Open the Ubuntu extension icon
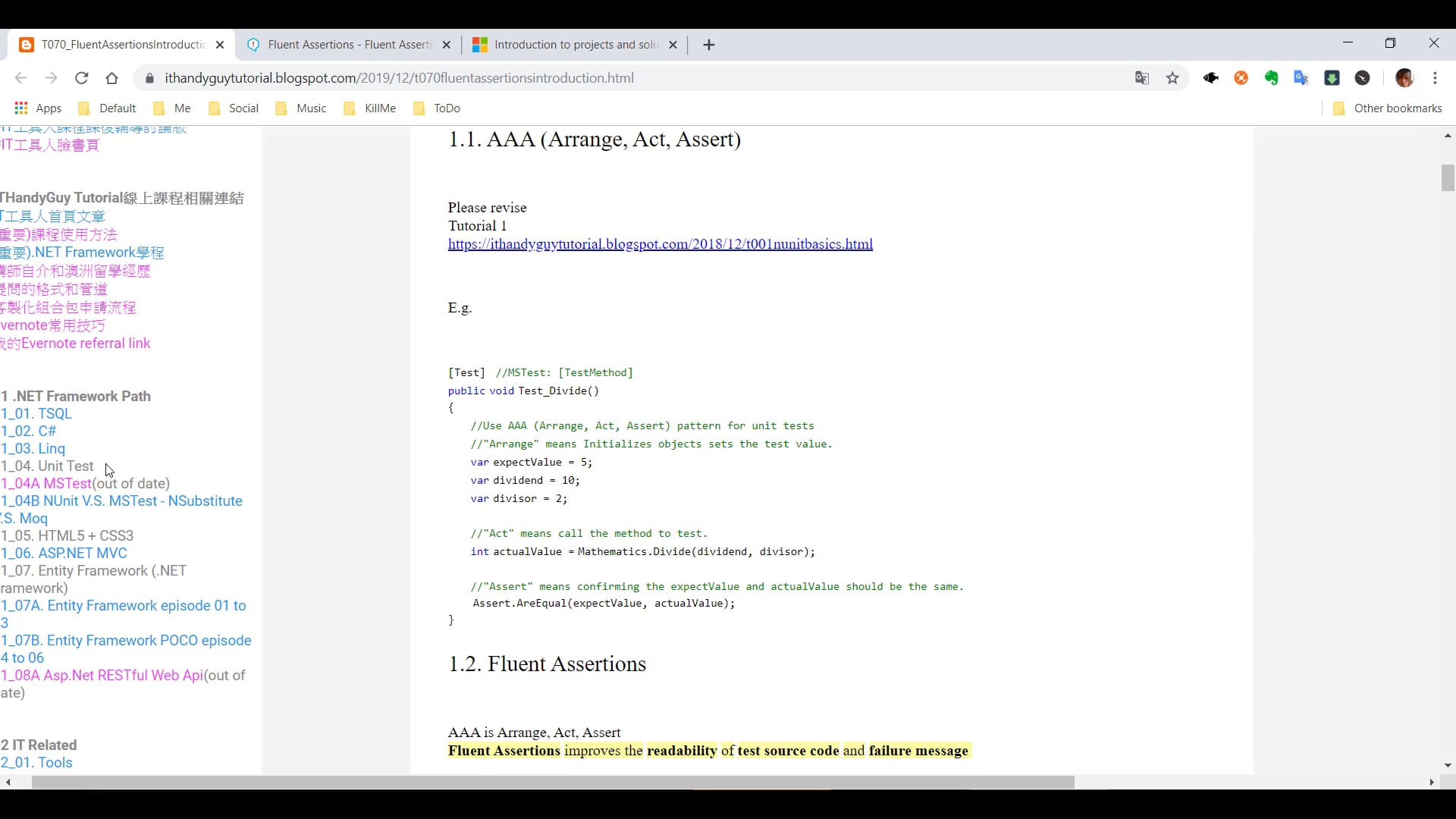 1241,77
